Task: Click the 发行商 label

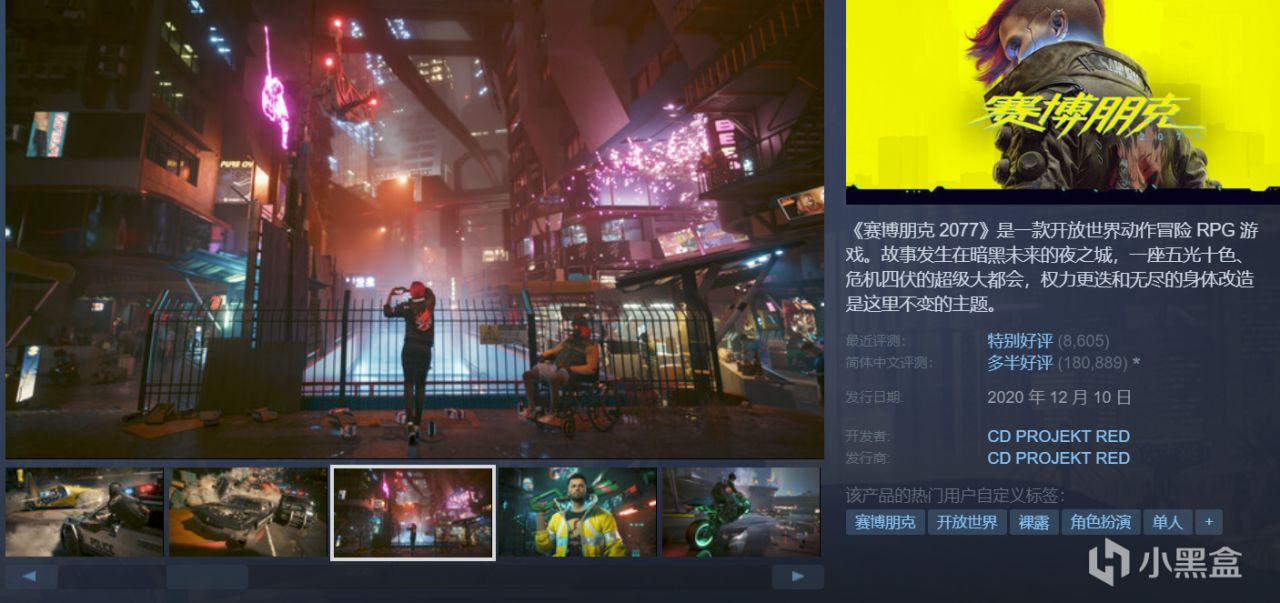Action: pyautogui.click(x=868, y=458)
